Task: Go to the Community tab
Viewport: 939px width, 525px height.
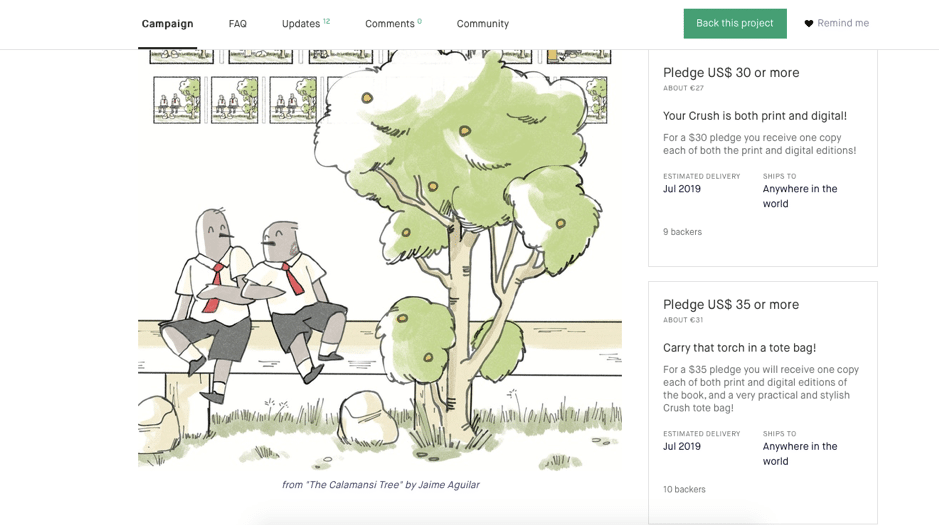Action: click(483, 24)
